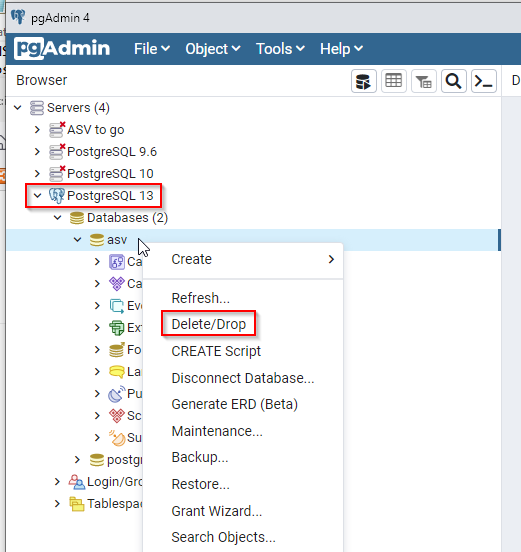This screenshot has width=521, height=552.
Task: Collapse the asv database node
Action: [77, 240]
